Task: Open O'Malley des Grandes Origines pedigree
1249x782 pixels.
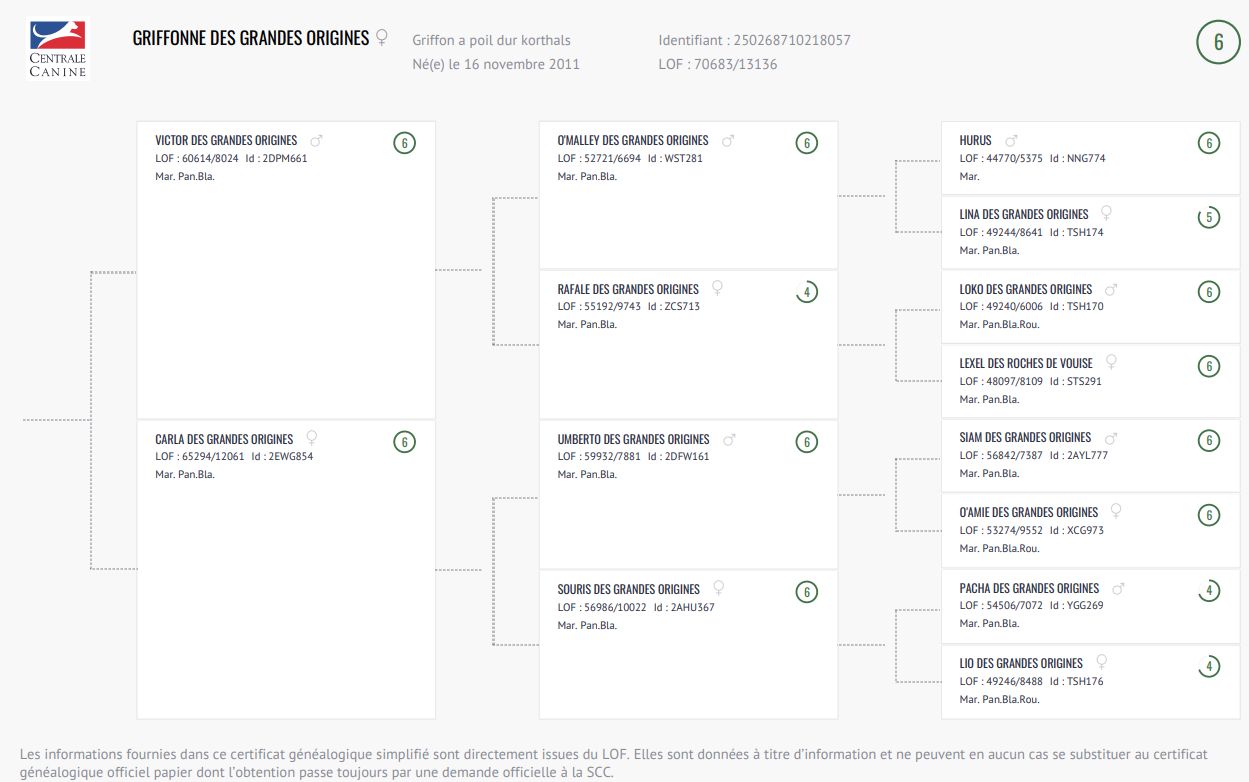Action: click(633, 141)
